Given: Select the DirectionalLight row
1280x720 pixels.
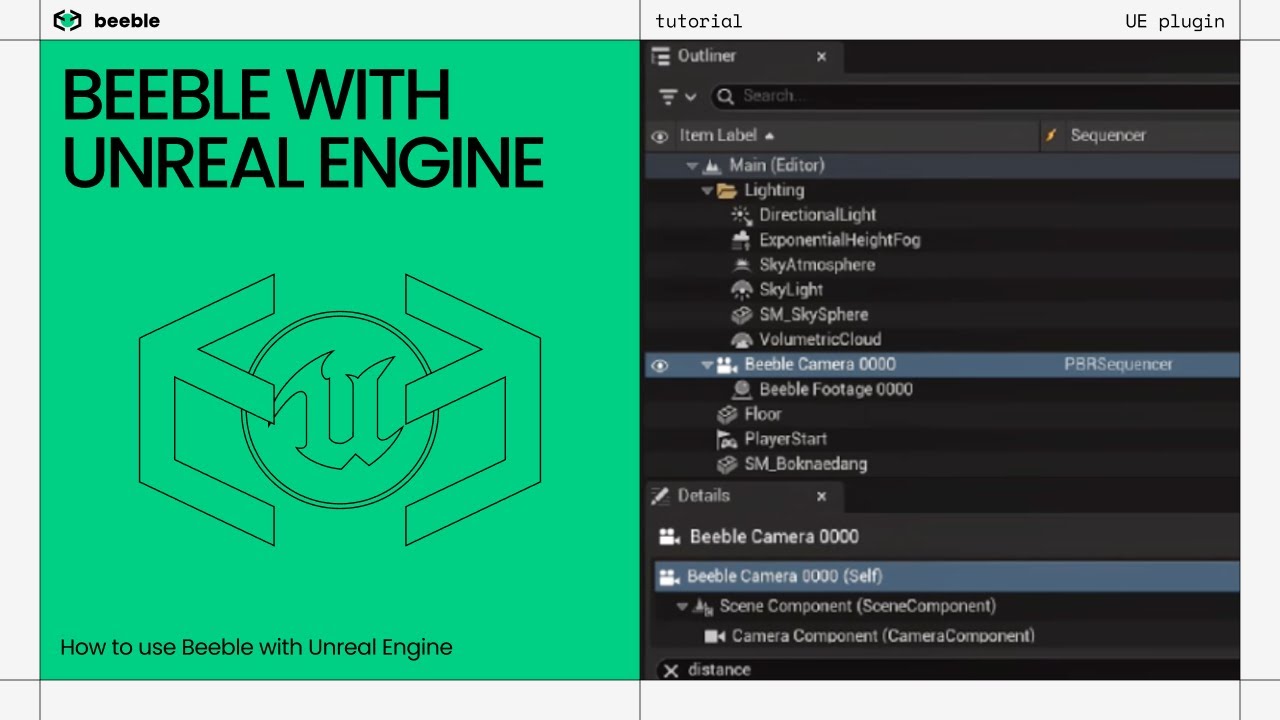Looking at the screenshot, I should click(x=943, y=215).
